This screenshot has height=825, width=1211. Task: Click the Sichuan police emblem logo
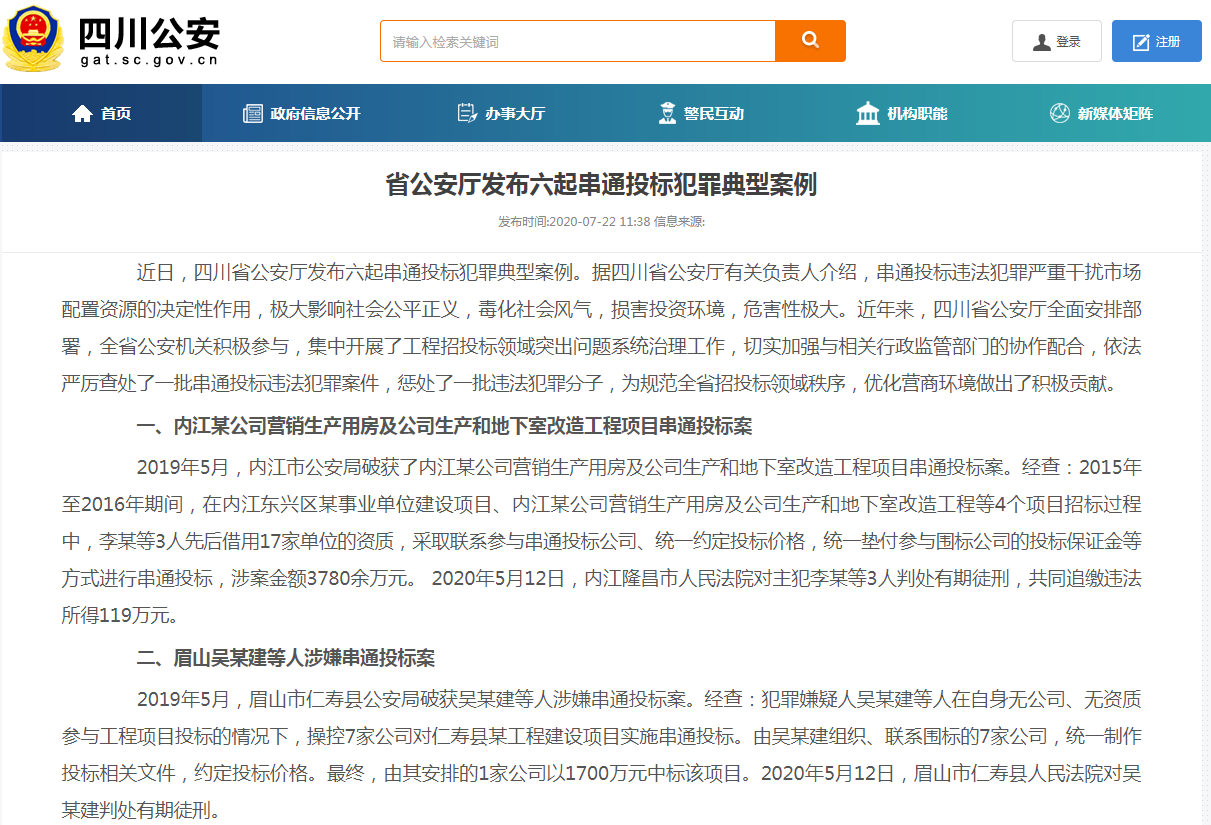[34, 39]
